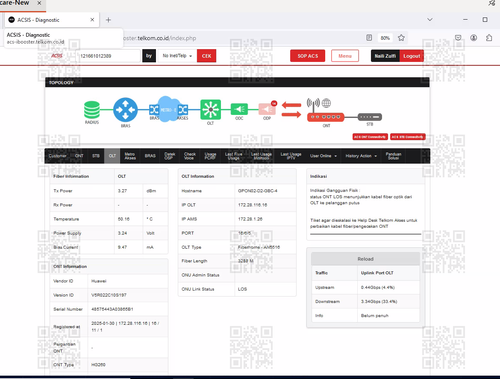
Task: Open the Usage PCRF tab
Action: tap(210, 156)
